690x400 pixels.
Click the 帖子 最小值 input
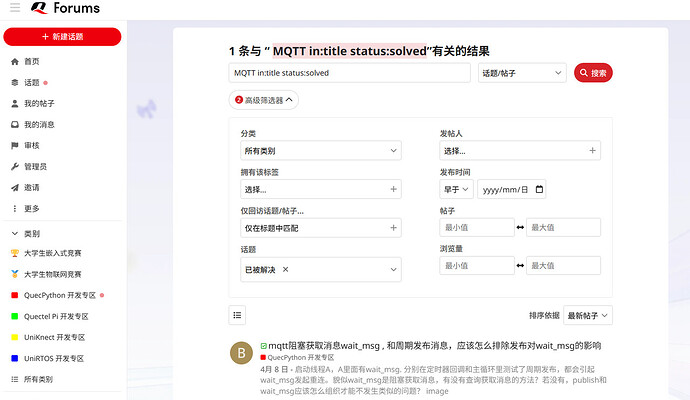click(477, 228)
